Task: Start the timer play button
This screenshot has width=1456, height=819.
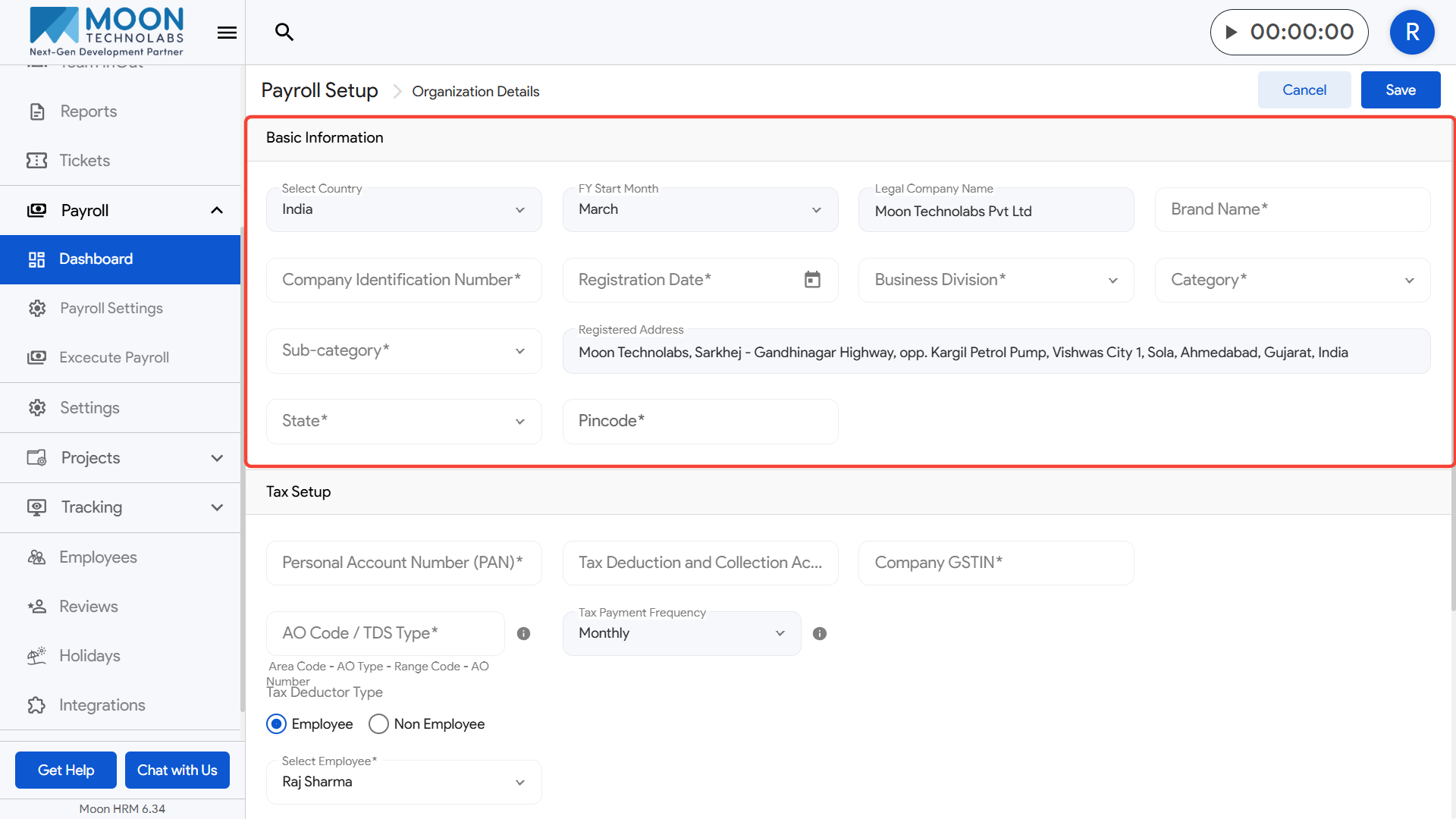Action: (x=1232, y=32)
